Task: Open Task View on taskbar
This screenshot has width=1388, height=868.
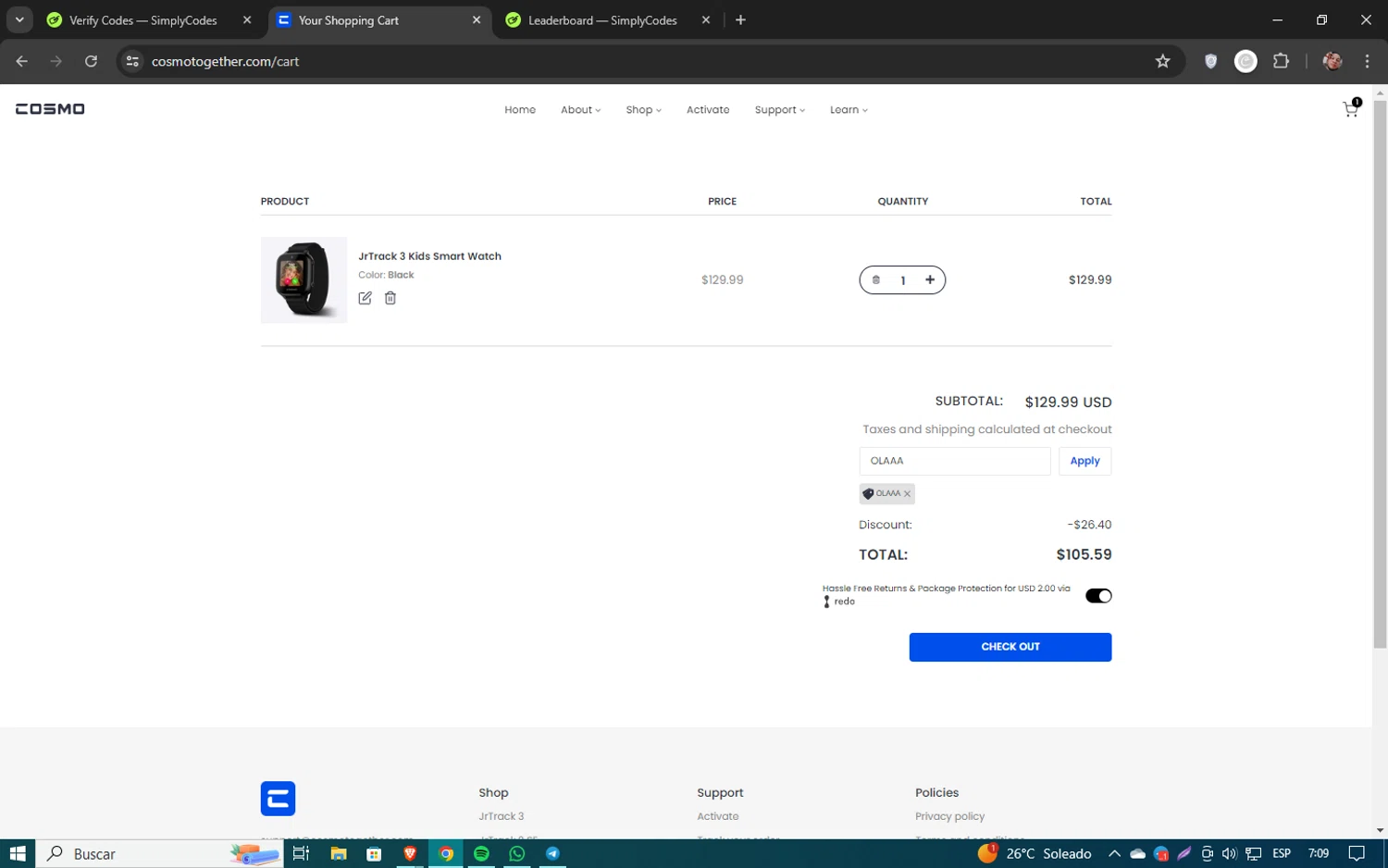Action: 301,853
